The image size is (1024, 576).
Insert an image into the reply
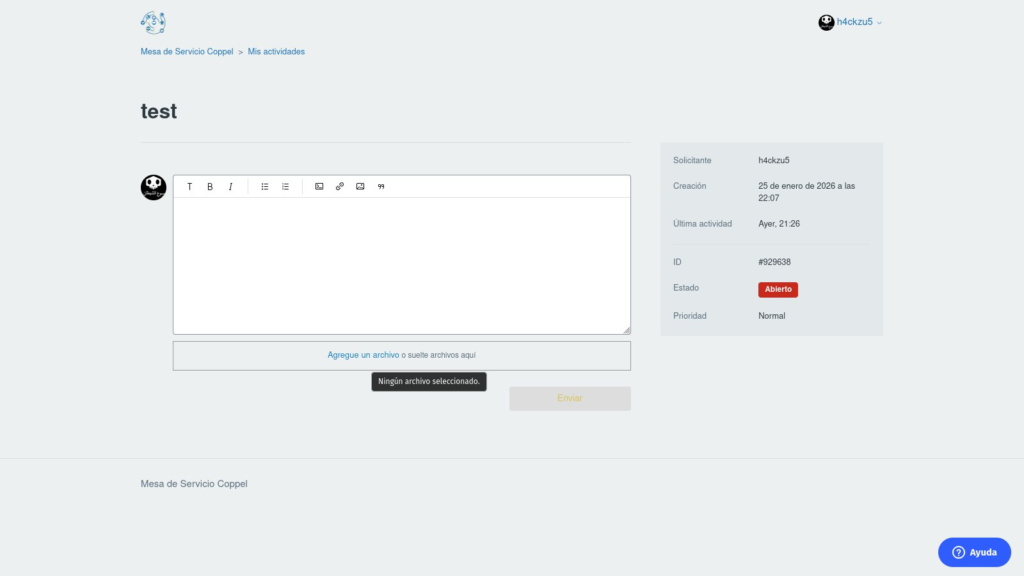(360, 187)
